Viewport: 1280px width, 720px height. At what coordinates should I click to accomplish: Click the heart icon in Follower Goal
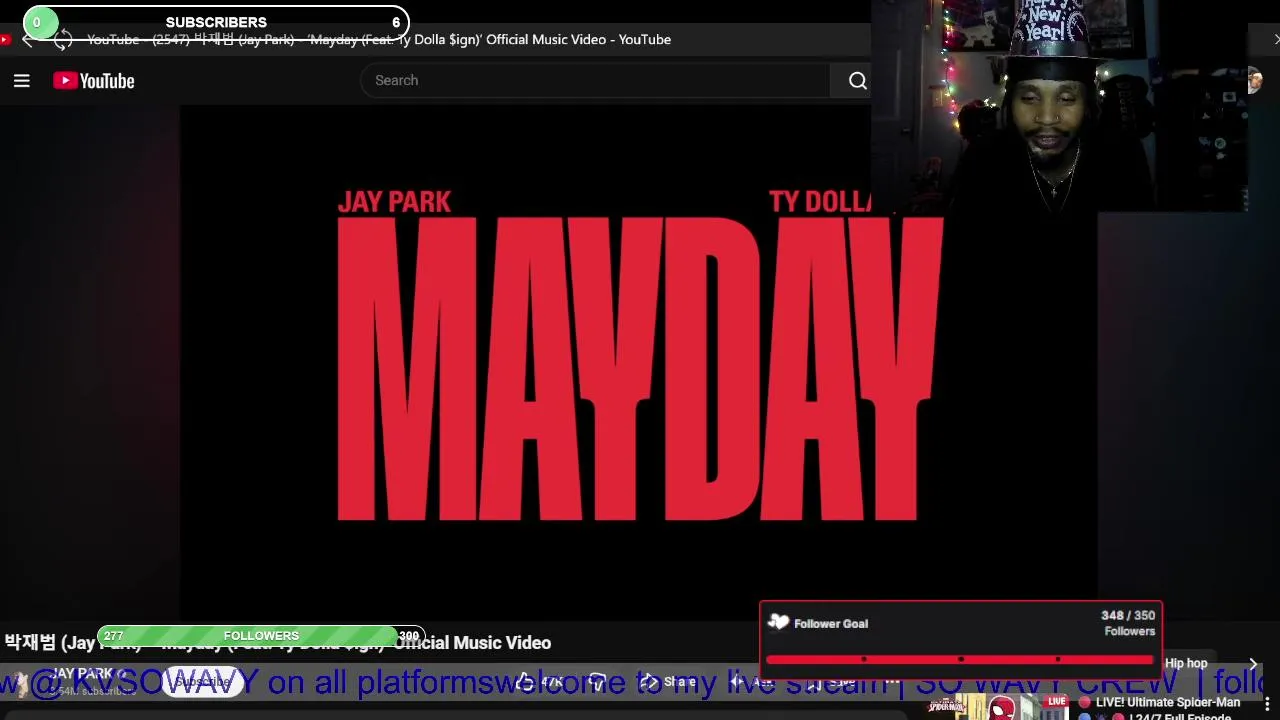(778, 623)
